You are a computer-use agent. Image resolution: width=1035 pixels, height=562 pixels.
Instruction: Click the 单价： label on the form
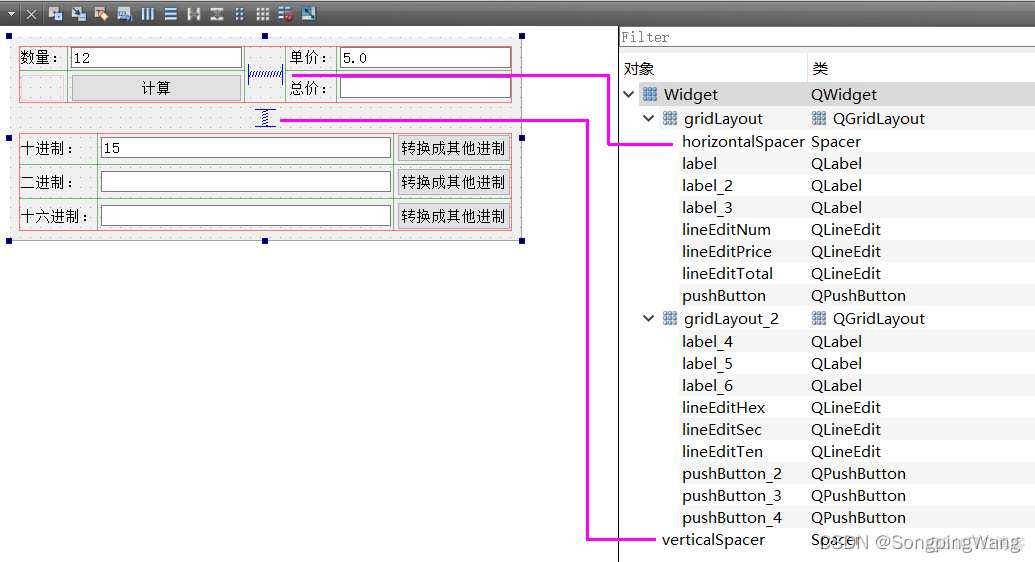click(309, 57)
